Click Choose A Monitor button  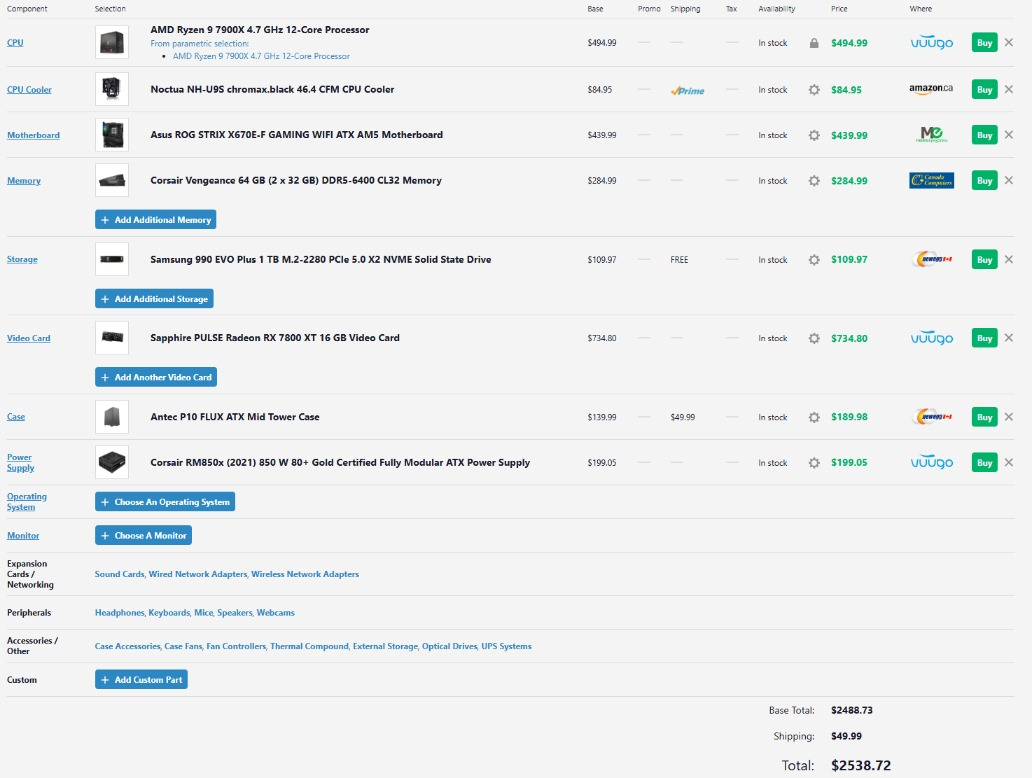click(143, 535)
